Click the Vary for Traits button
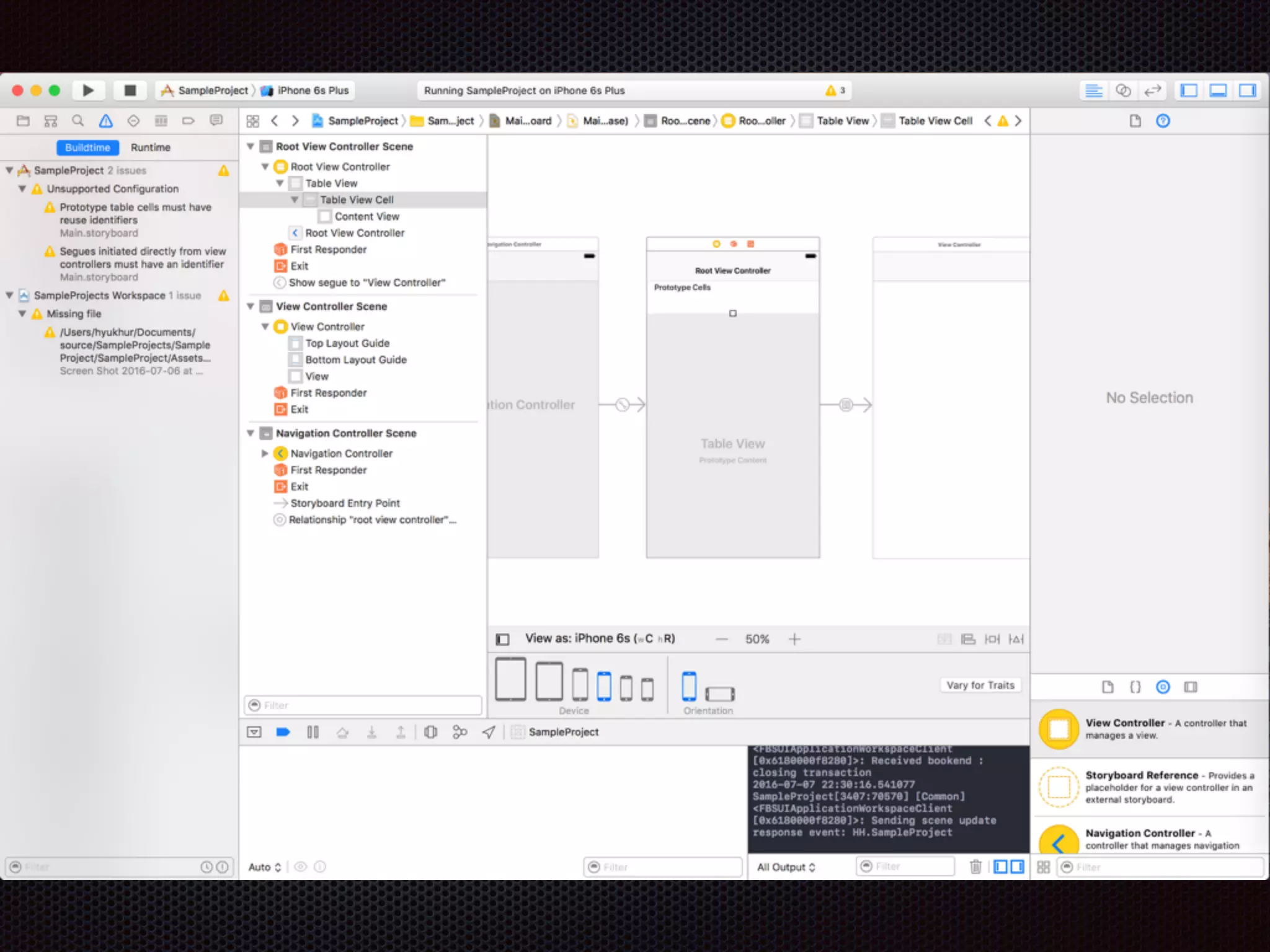Viewport: 1270px width, 952px height. tap(980, 685)
